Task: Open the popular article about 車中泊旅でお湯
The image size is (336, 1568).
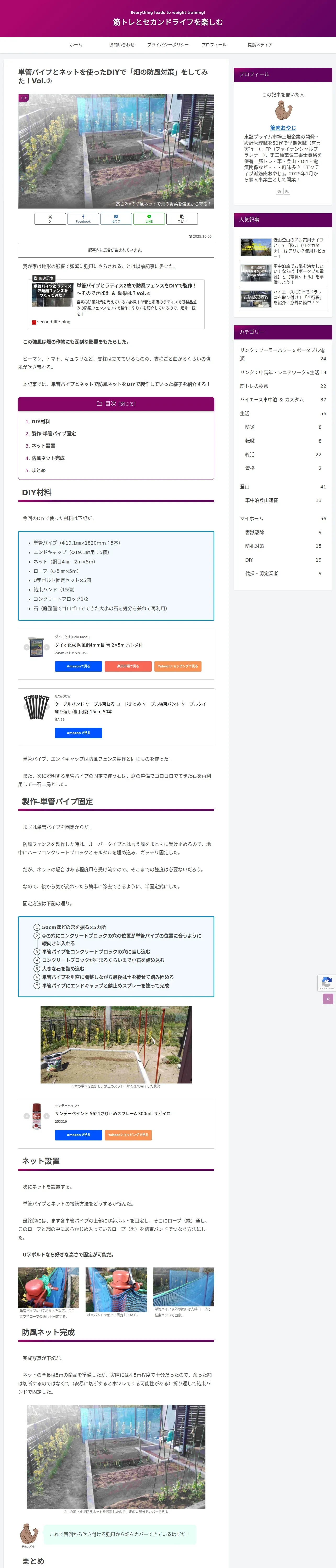Action: (283, 274)
